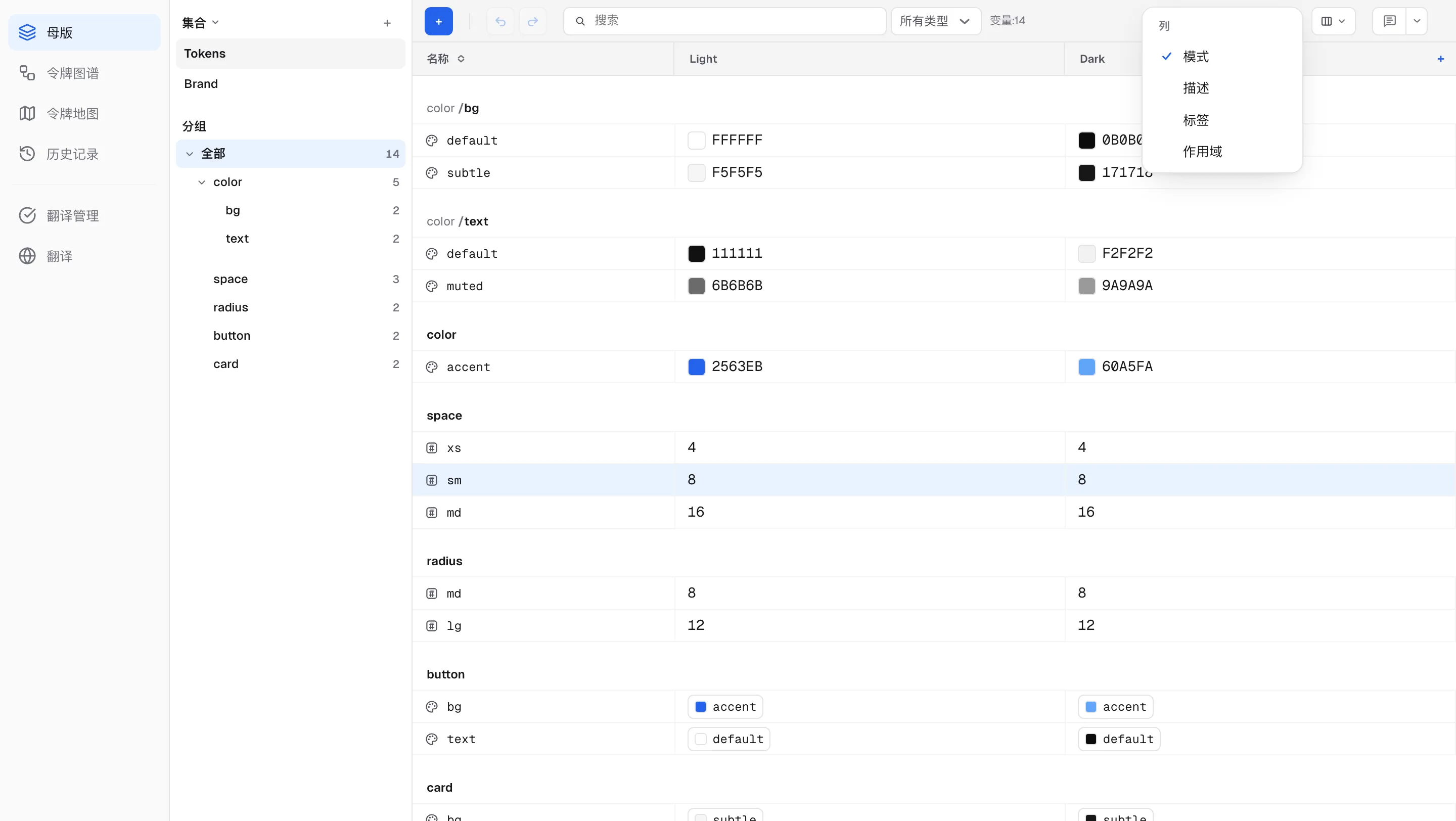Add a new mode column plus icon
Image resolution: width=1456 pixels, height=821 pixels.
click(x=1441, y=59)
